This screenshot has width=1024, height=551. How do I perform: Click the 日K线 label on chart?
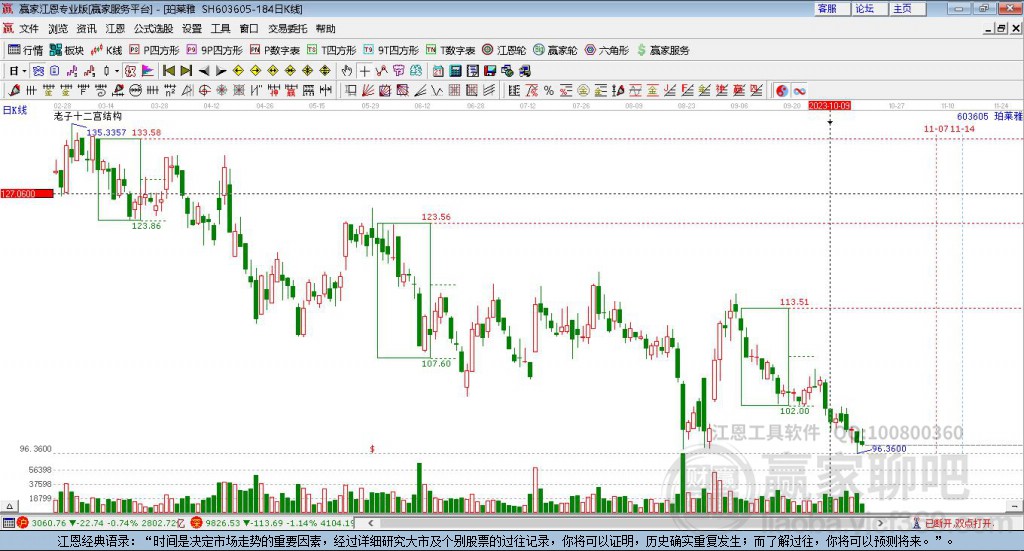[x=15, y=110]
